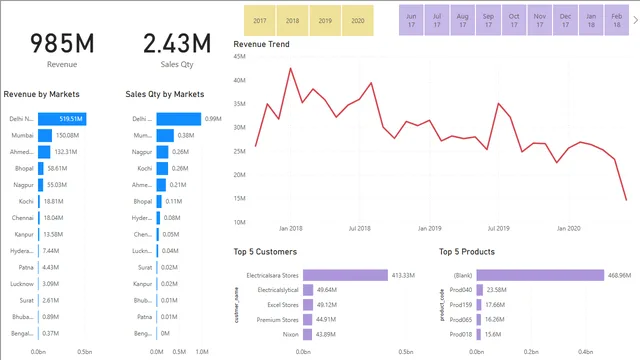
Task: Click the Jul 2019 axis label on Revenue Trend
Action: (499, 229)
